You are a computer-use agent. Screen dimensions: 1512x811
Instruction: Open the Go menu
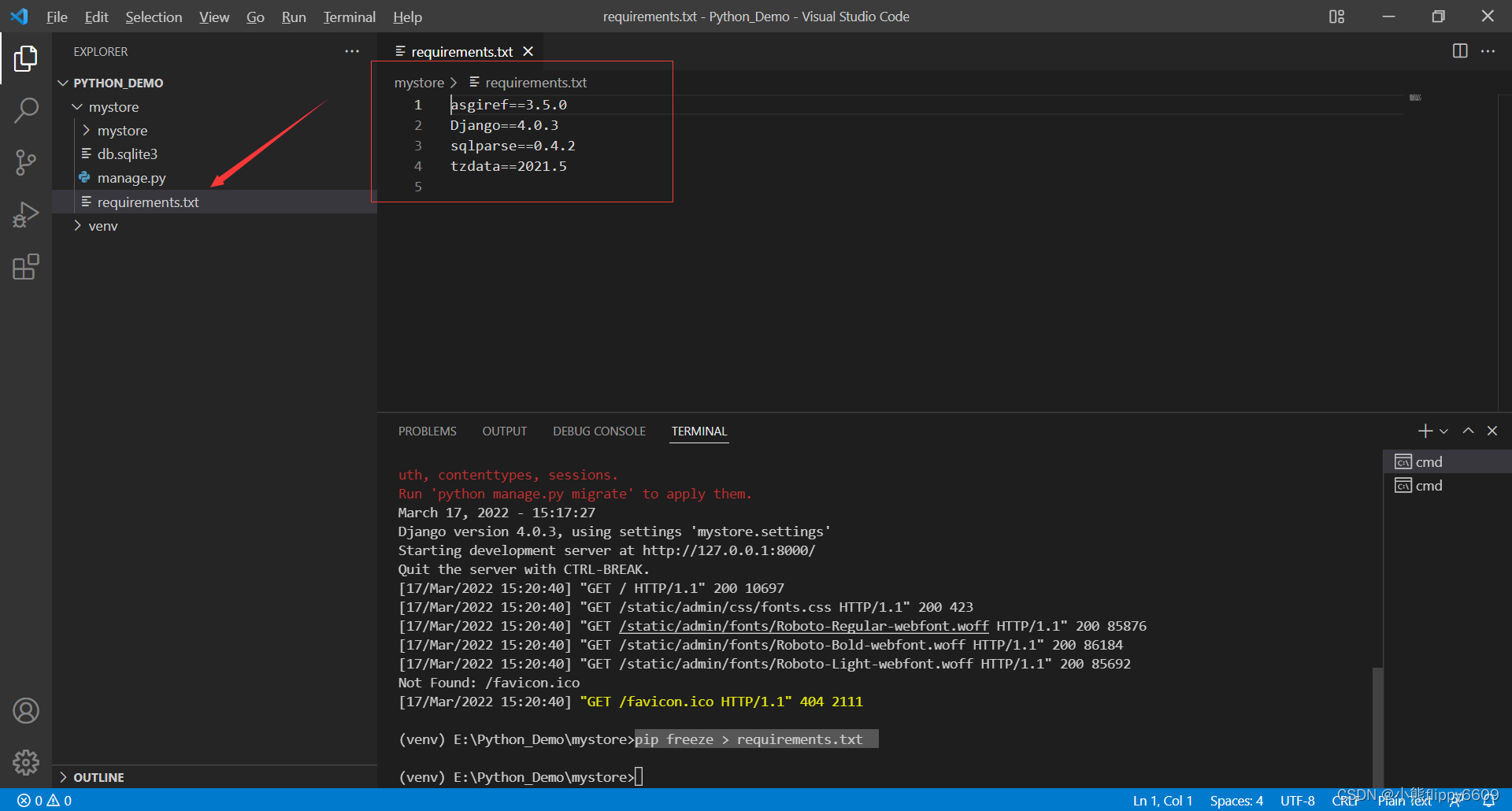255,17
